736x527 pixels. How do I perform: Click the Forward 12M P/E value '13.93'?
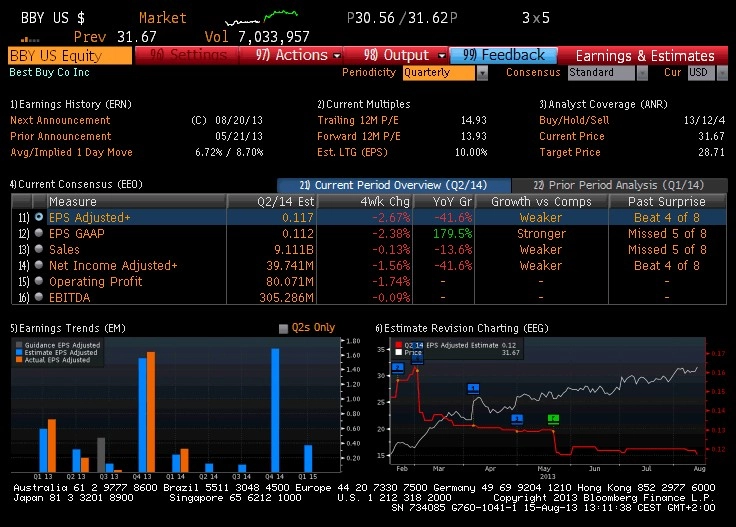pyautogui.click(x=474, y=136)
